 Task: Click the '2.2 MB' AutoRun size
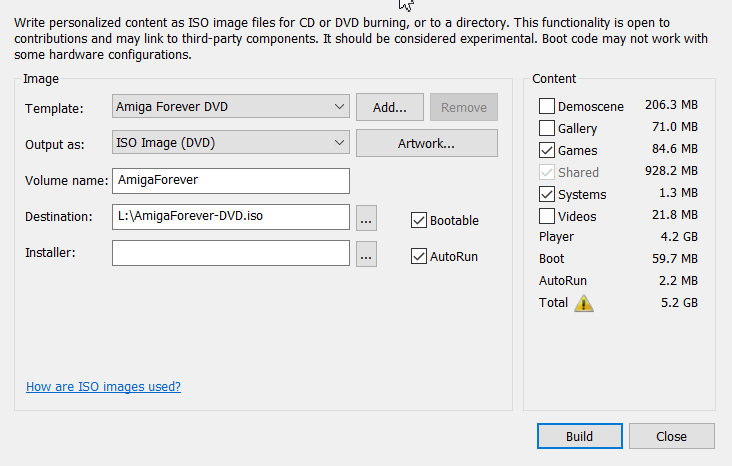pos(678,281)
